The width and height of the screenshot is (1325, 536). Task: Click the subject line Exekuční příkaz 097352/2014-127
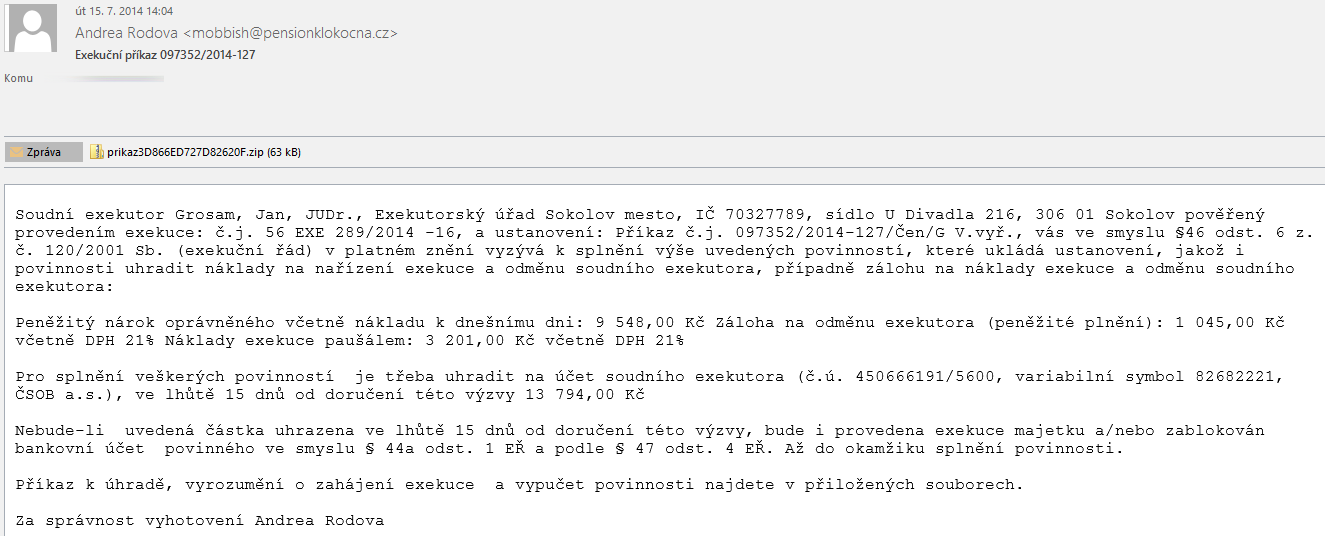[165, 55]
